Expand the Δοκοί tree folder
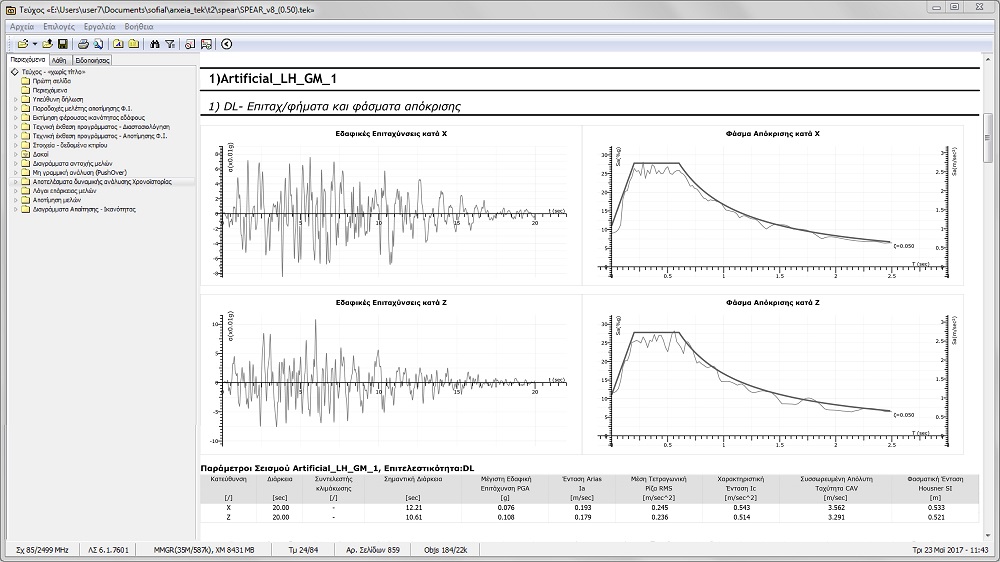Screen dimensions: 1000x562 click(x=14, y=154)
